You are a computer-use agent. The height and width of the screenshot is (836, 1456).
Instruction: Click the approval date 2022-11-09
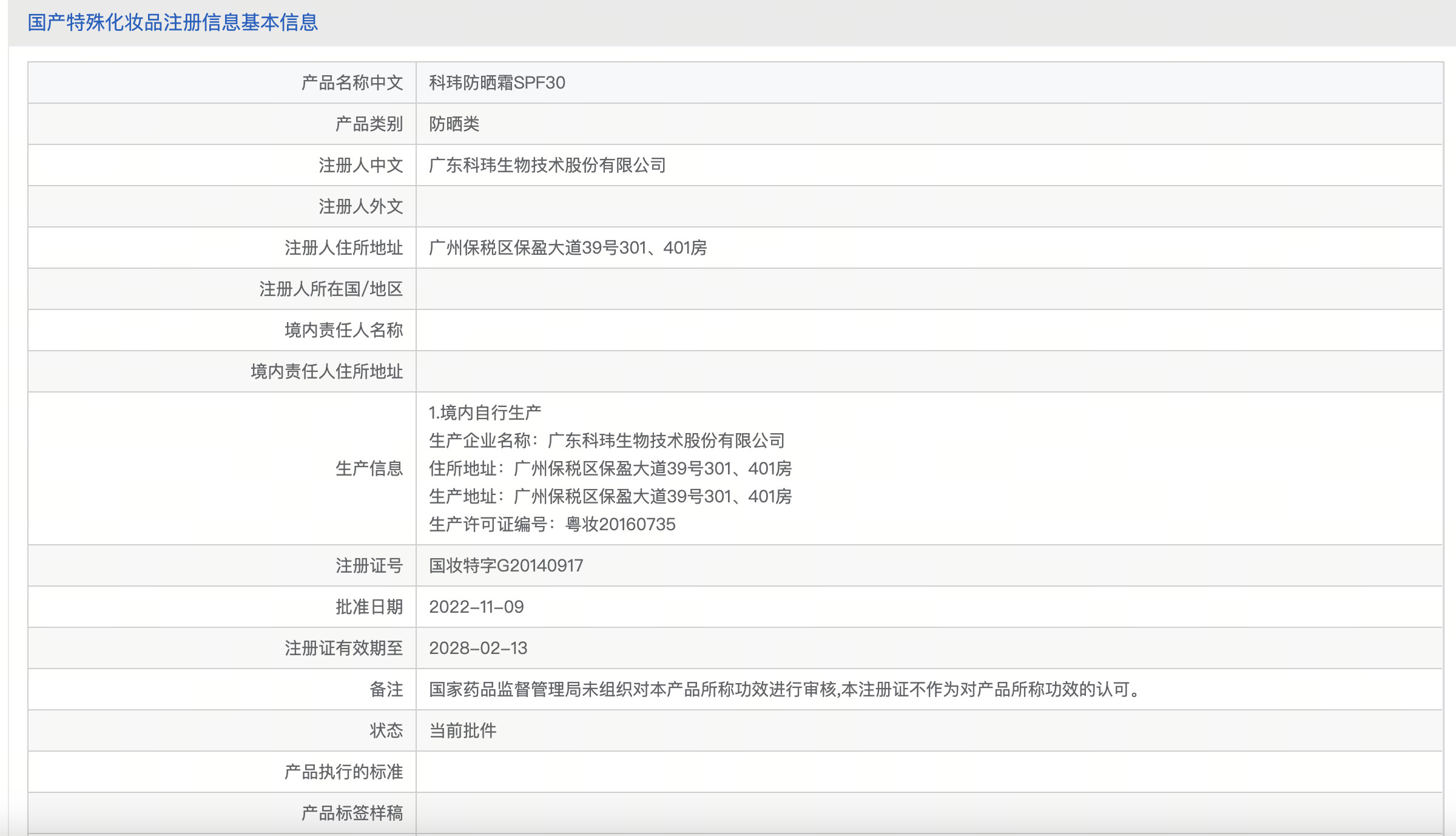pyautogui.click(x=476, y=607)
